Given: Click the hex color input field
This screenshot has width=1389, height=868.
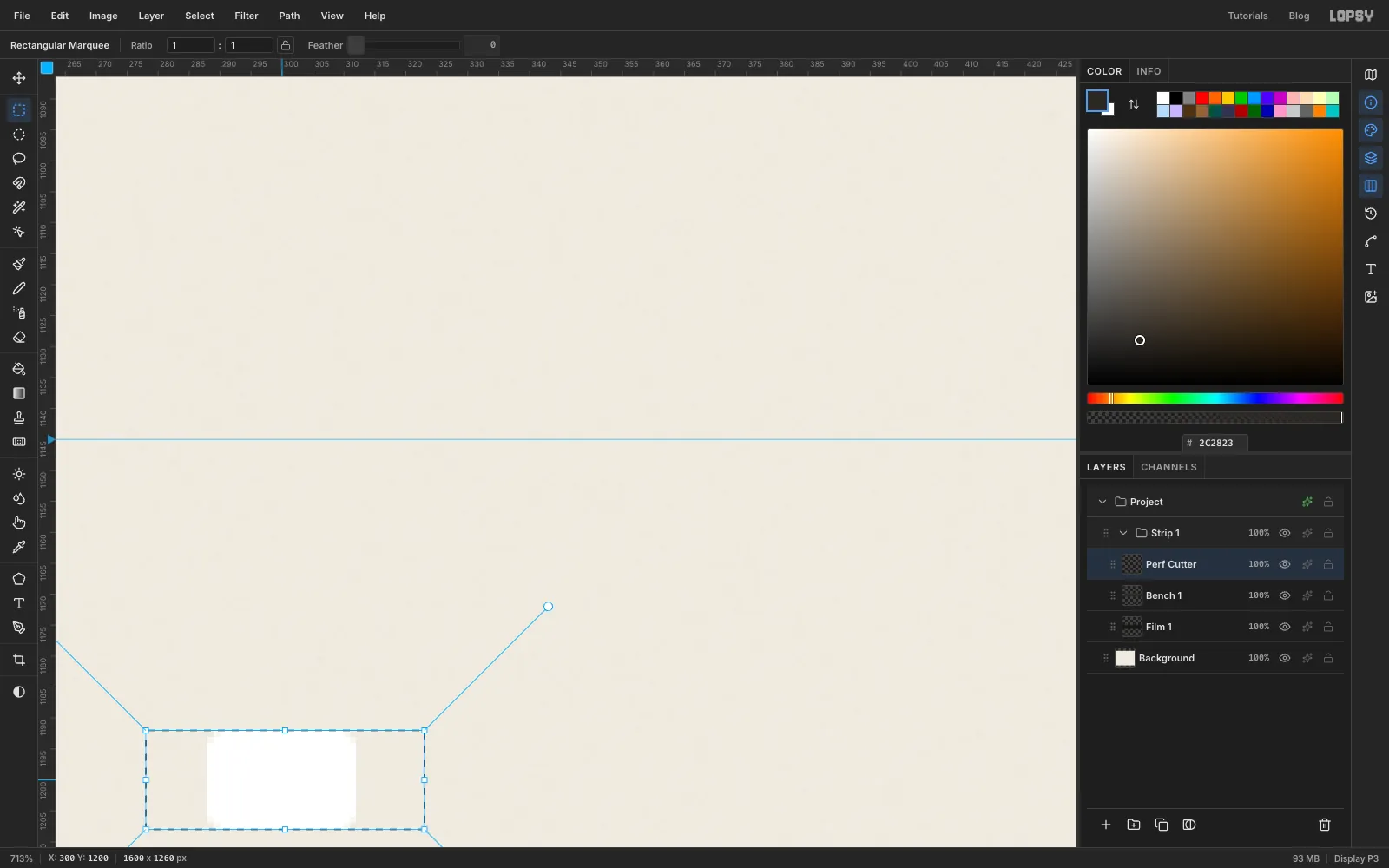Looking at the screenshot, I should click(x=1215, y=443).
